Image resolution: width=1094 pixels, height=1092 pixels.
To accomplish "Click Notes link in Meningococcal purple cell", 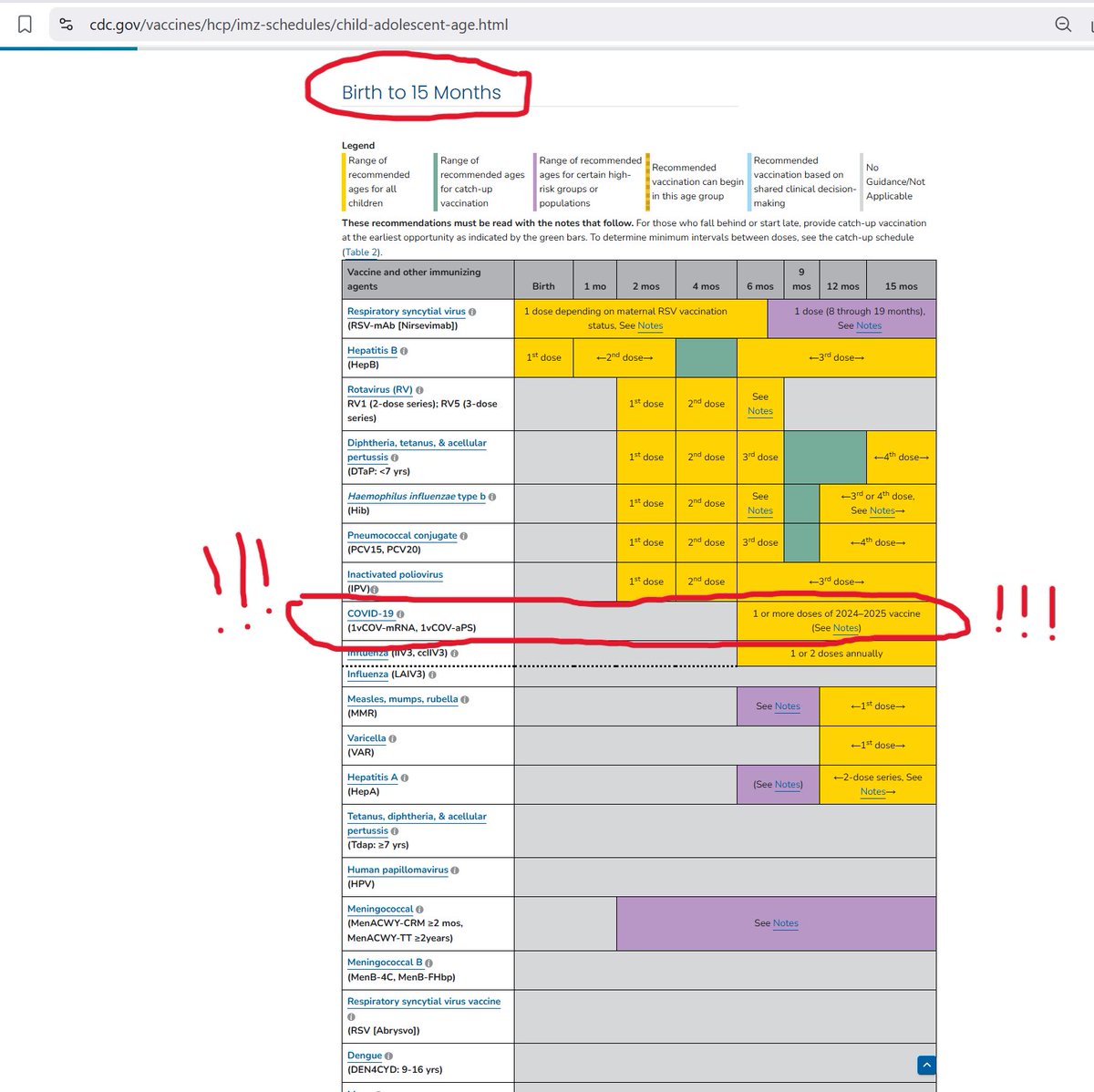I will tap(786, 924).
